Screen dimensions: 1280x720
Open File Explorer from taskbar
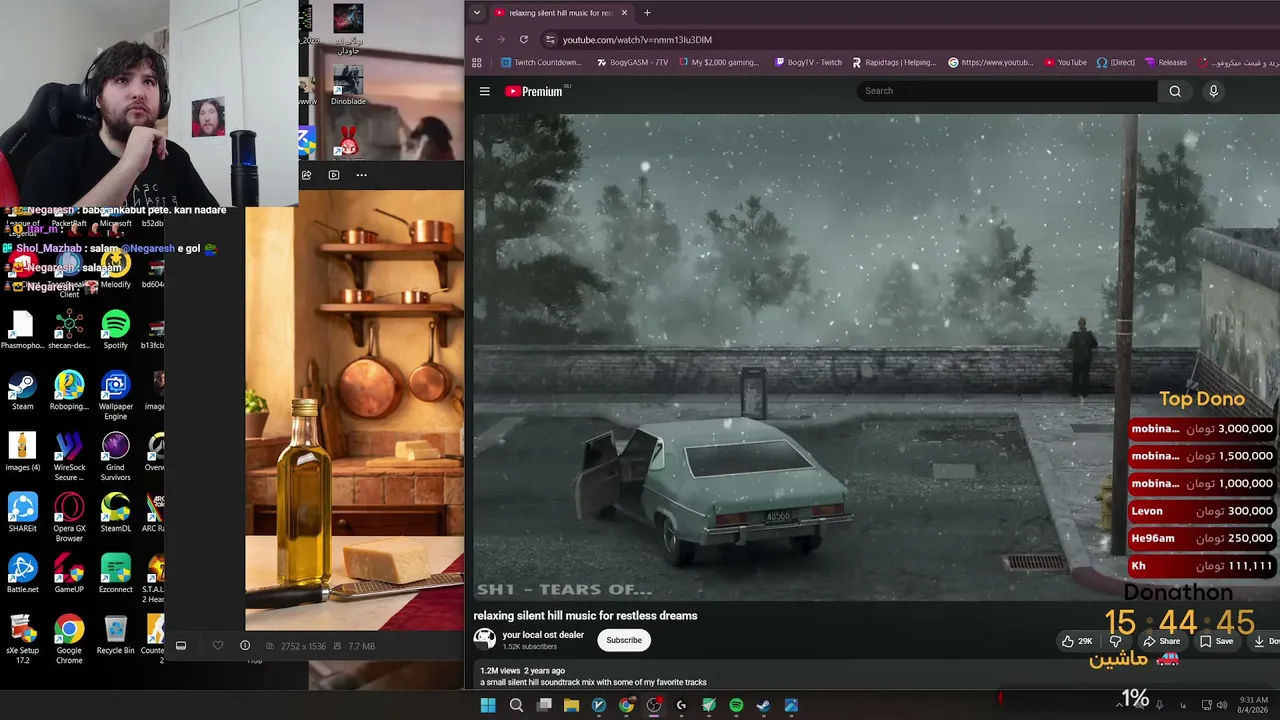tap(571, 705)
